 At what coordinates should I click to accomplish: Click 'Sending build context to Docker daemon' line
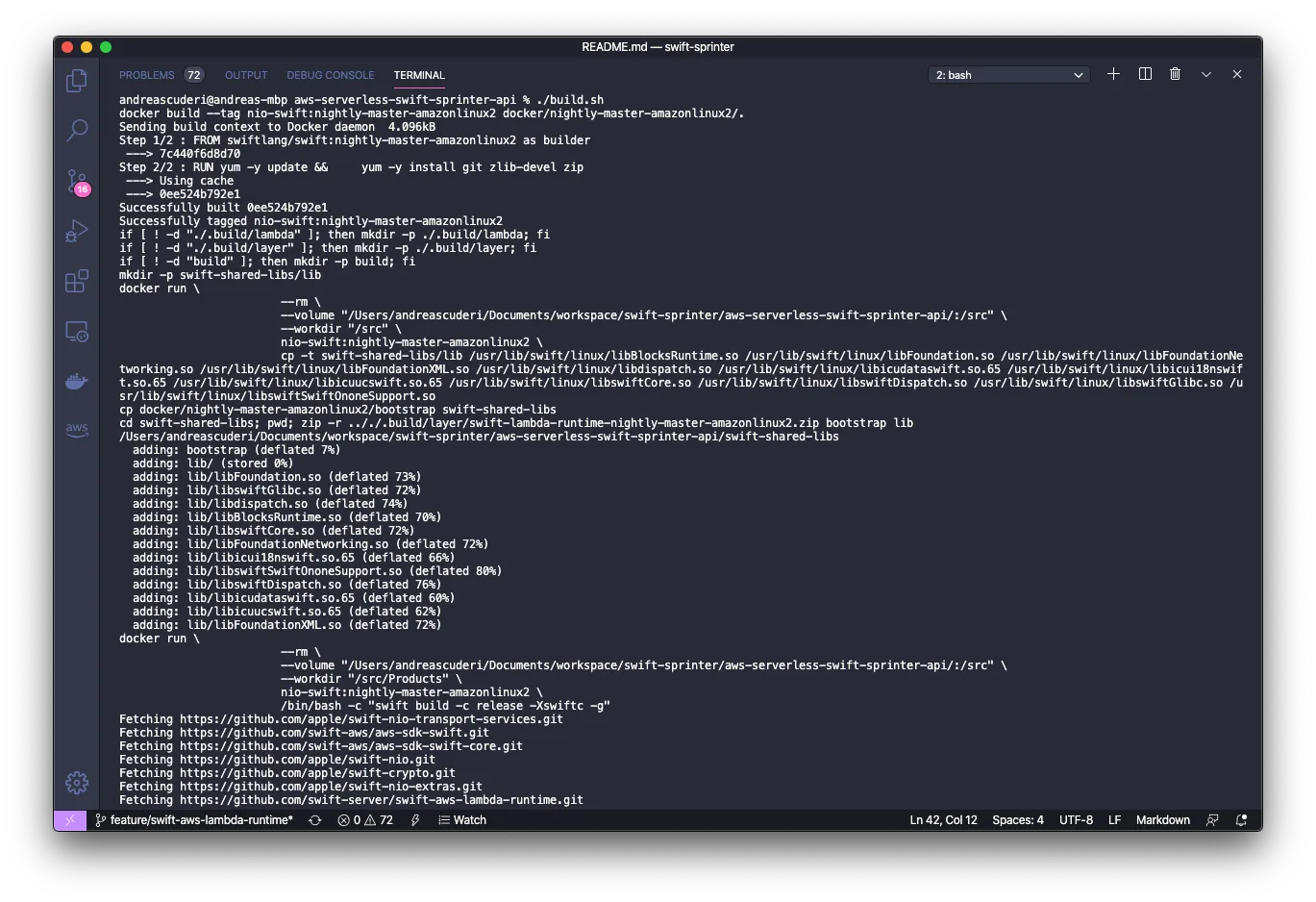[x=277, y=127]
